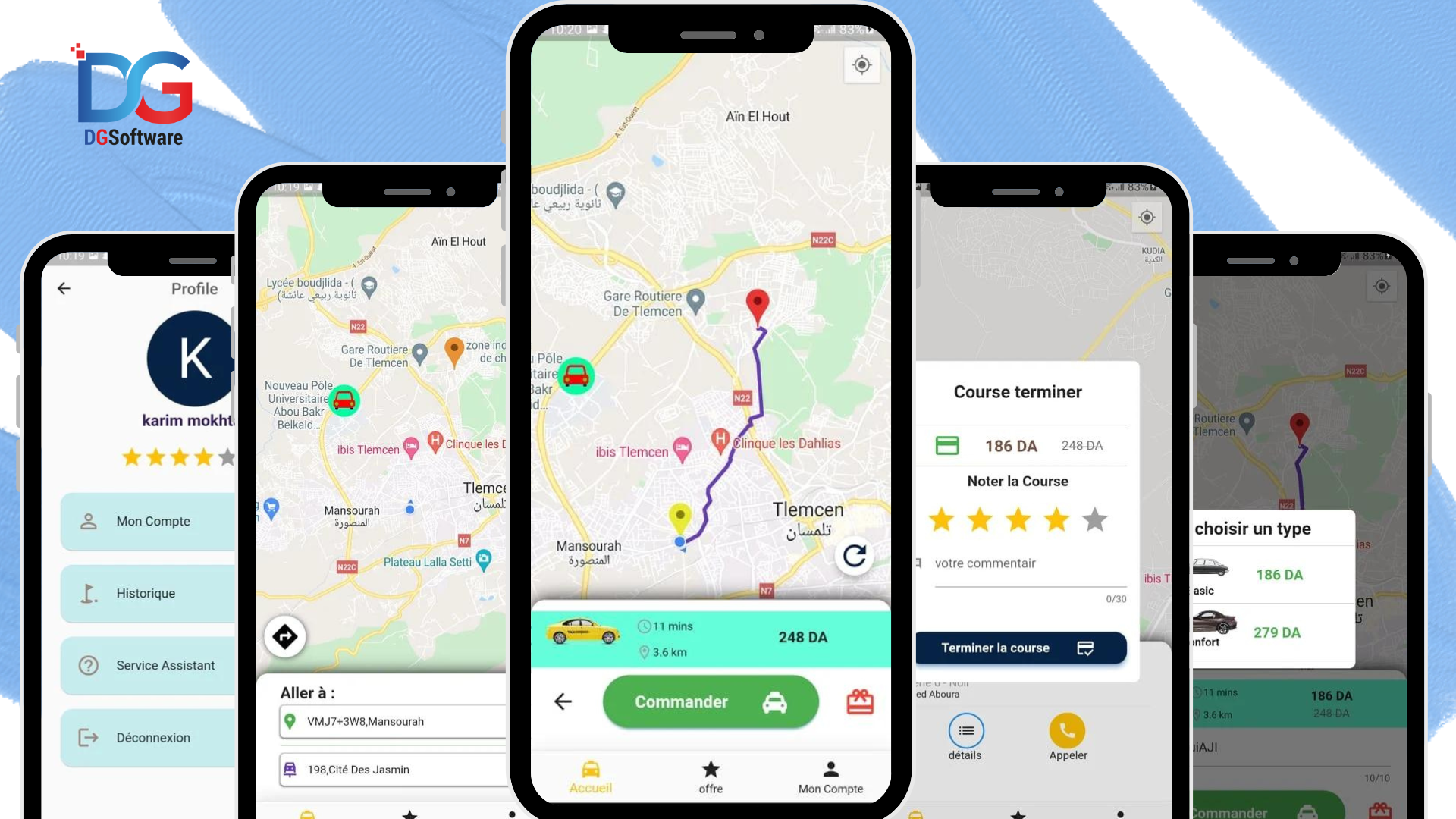Tap the Commander ride booking button
The image size is (1456, 819).
tap(710, 701)
